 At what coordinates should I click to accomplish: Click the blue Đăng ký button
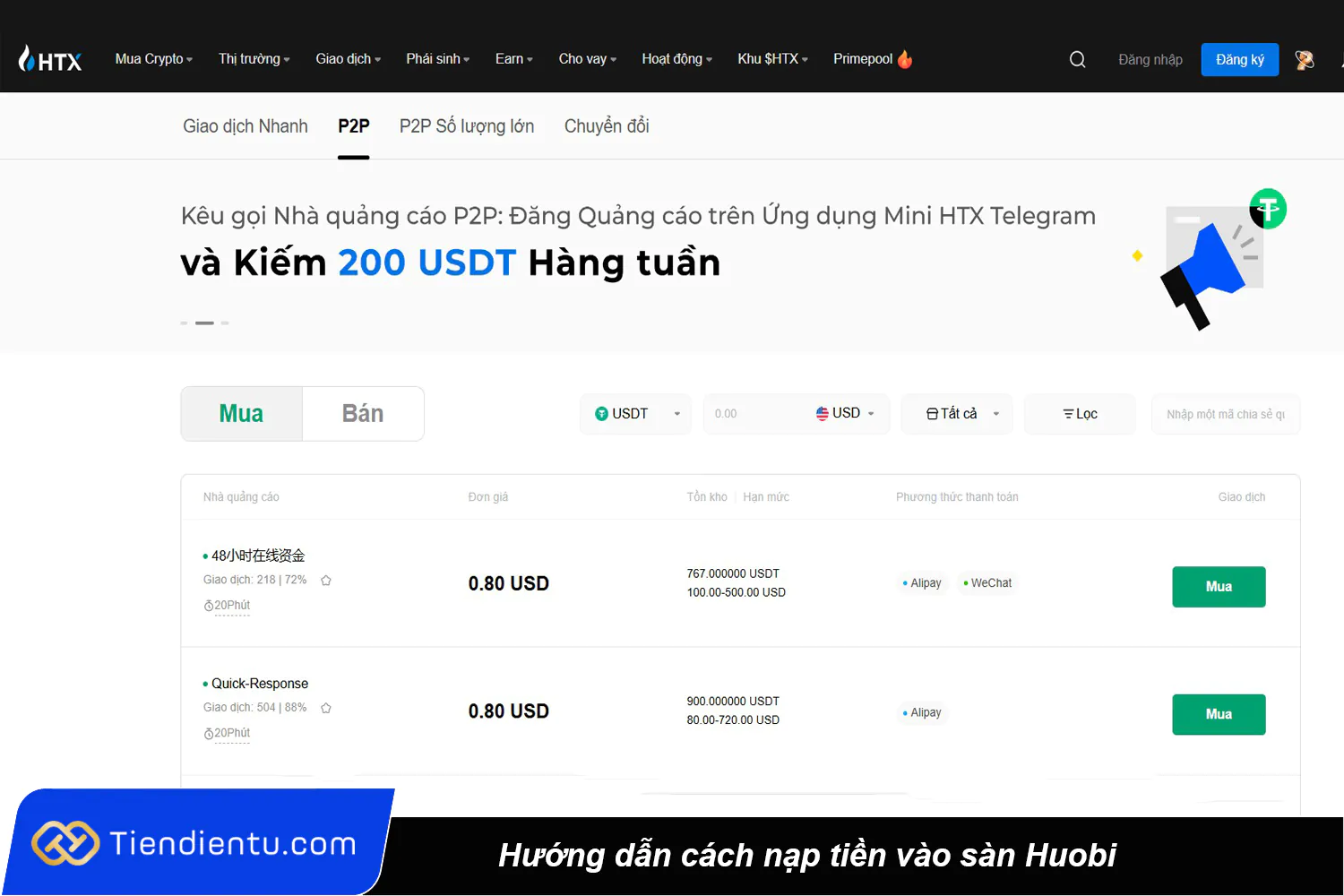point(1240,60)
